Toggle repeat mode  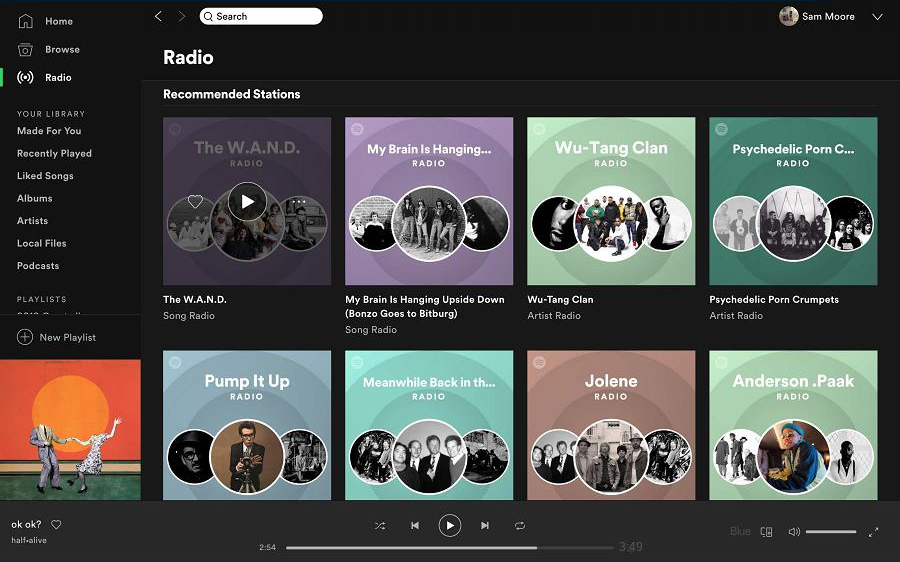tap(520, 526)
